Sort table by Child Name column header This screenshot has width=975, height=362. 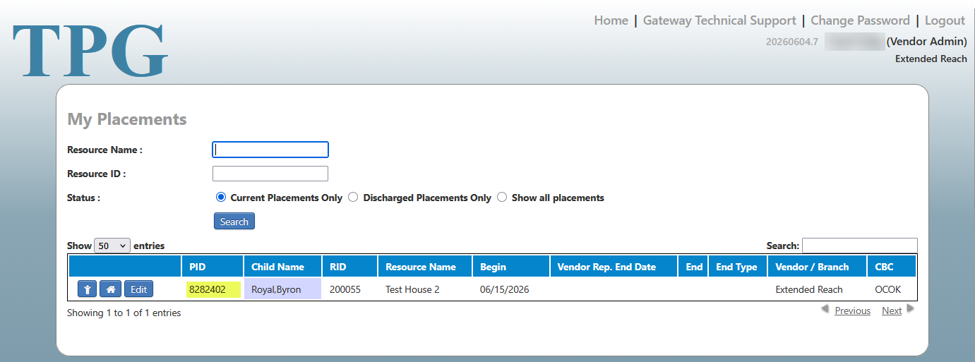283,267
